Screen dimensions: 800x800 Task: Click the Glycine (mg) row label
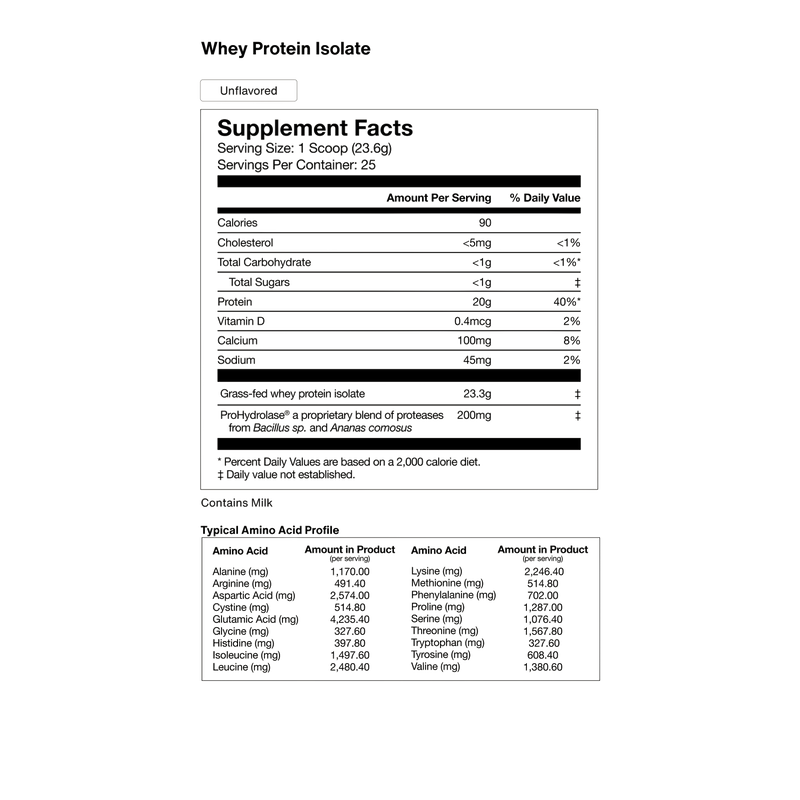click(x=240, y=631)
